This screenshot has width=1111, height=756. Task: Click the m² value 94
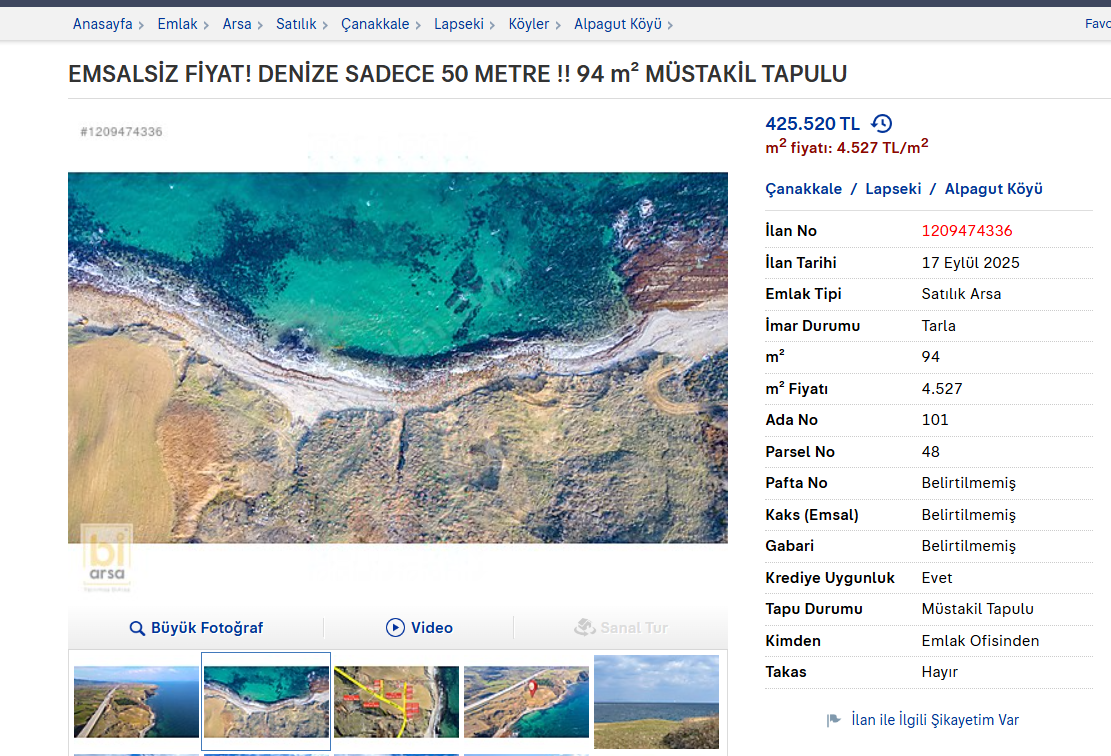tap(930, 357)
